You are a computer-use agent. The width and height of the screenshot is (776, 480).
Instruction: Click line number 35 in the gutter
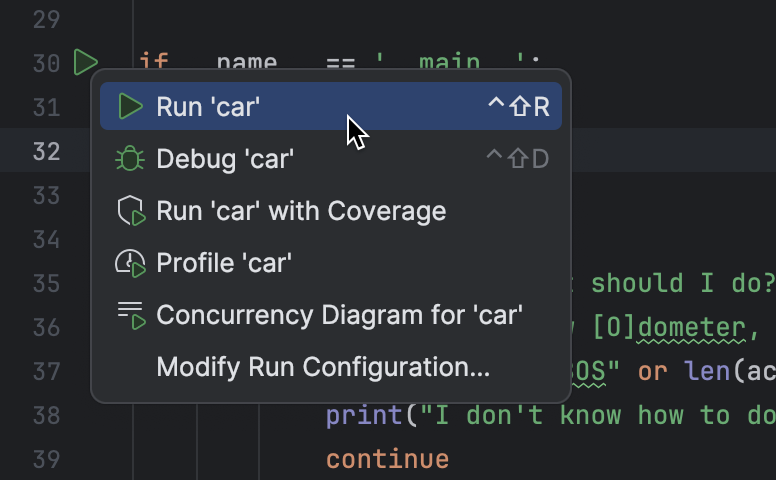(x=46, y=283)
